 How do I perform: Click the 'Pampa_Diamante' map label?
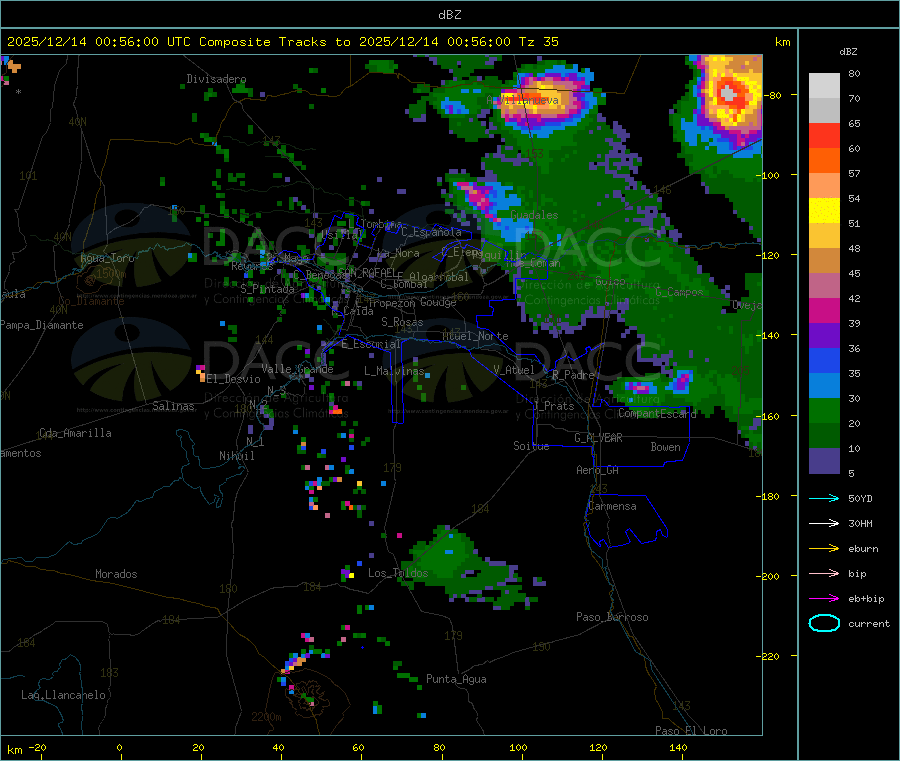(x=42, y=325)
